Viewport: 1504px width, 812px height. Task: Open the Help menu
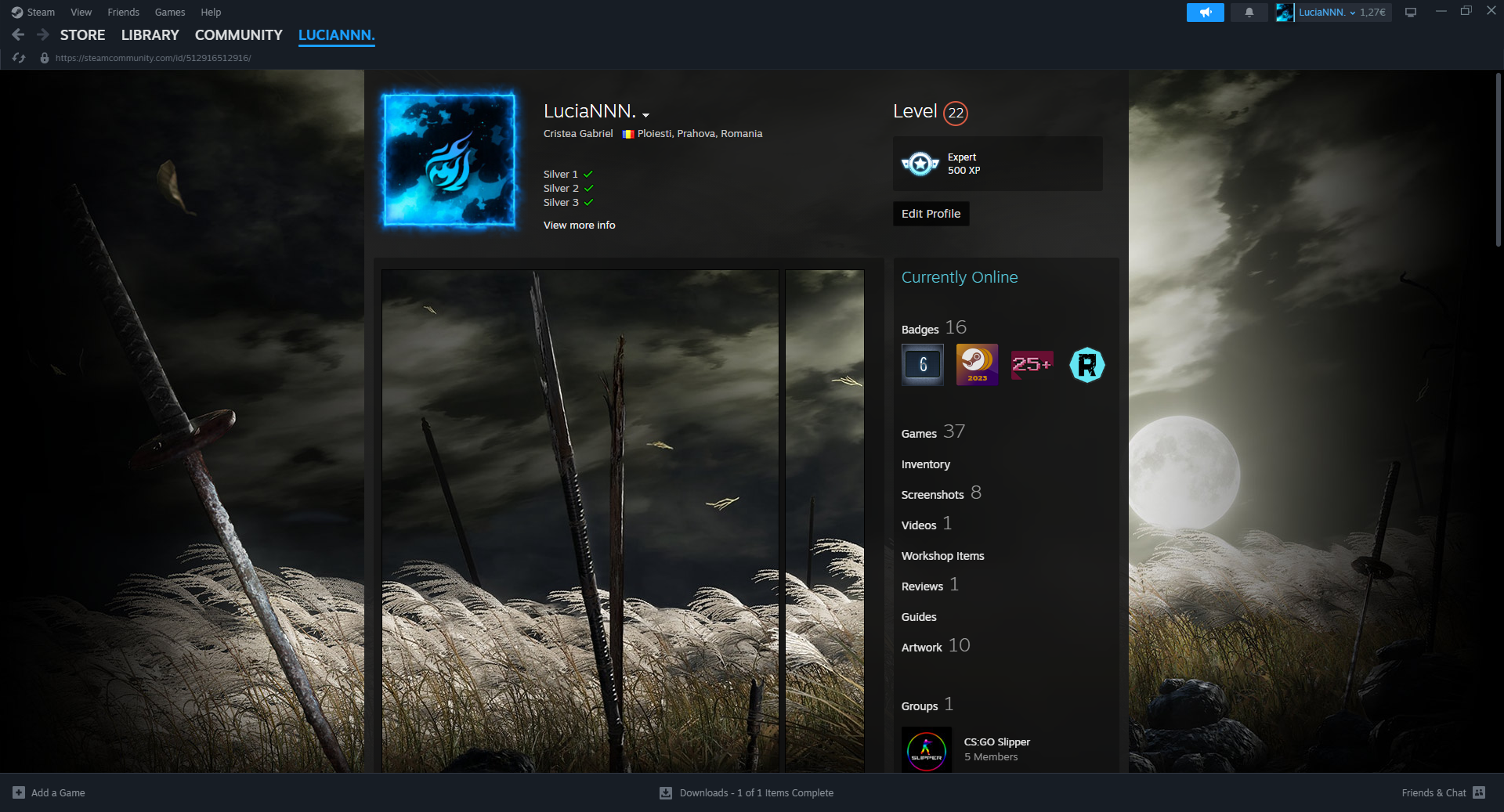coord(211,13)
